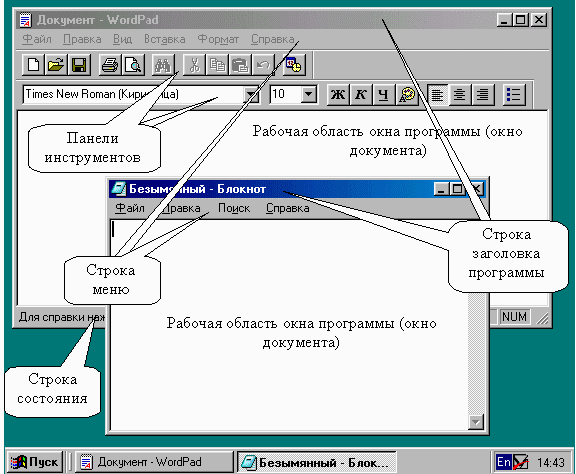Click the mail envelope tray icon
This screenshot has width=576, height=474.
[x=521, y=462]
